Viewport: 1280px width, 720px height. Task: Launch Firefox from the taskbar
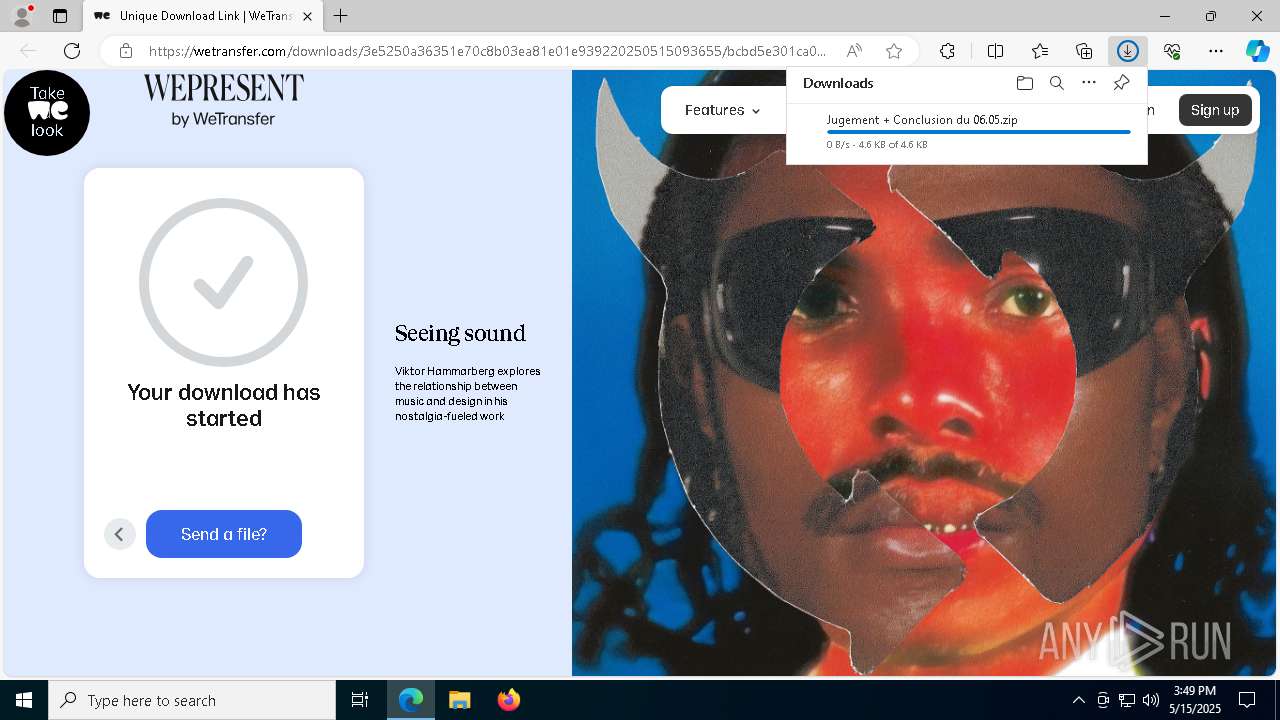[509, 700]
